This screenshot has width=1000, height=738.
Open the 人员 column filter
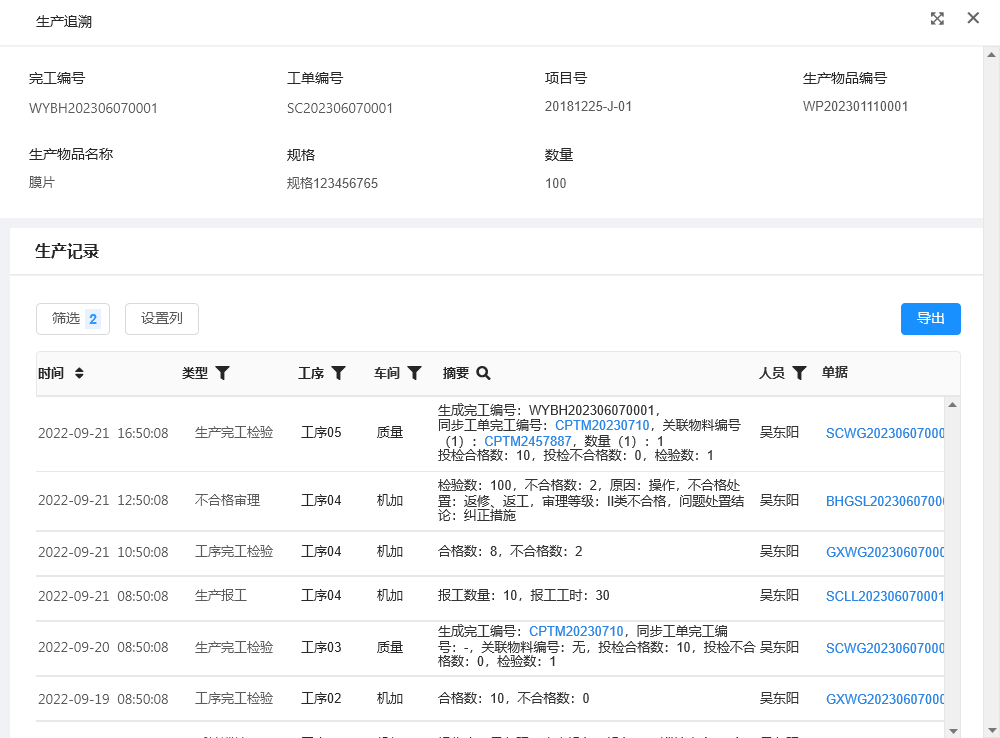click(x=799, y=373)
